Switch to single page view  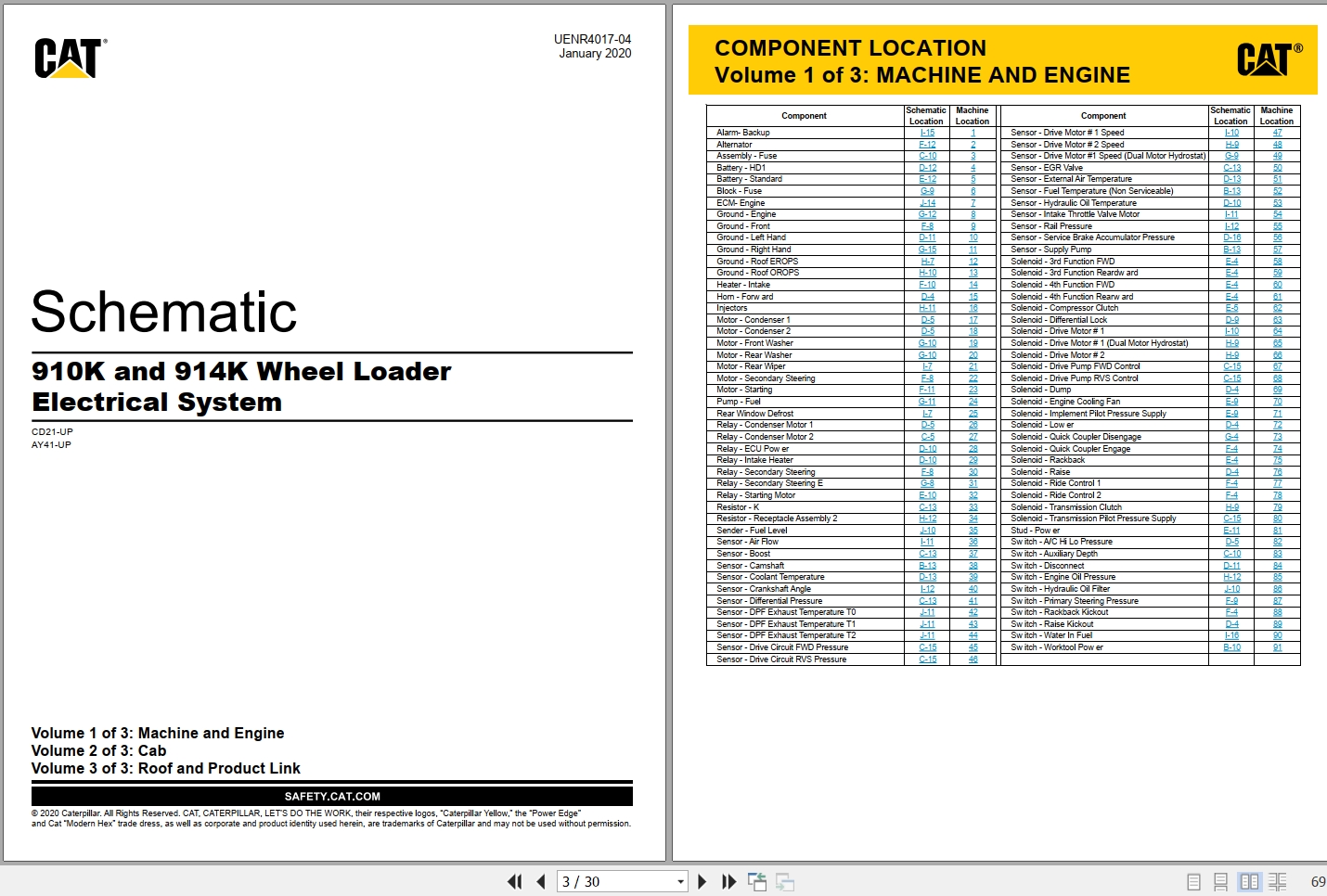tap(1194, 882)
